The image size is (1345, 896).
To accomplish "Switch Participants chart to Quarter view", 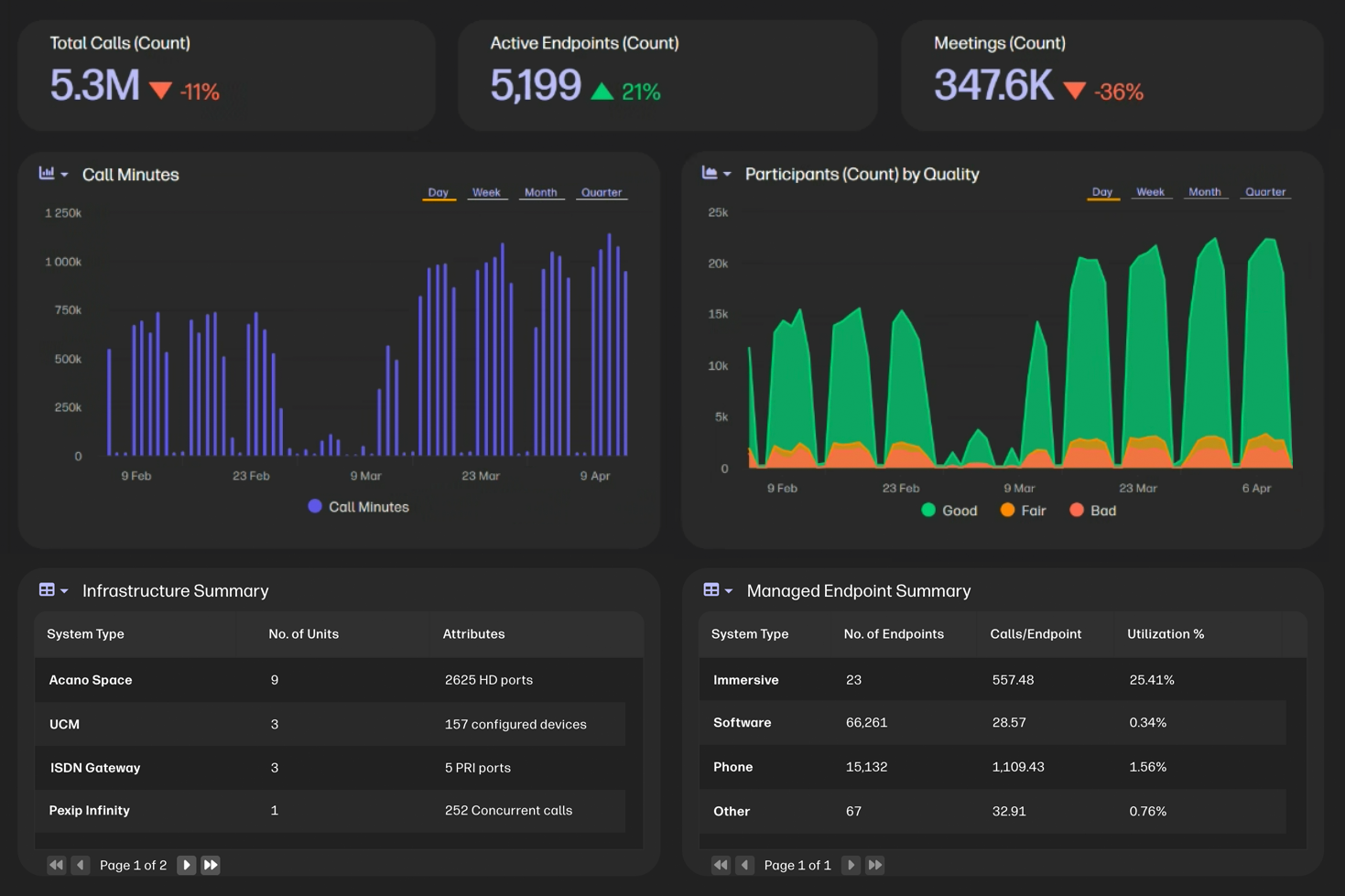I will pyautogui.click(x=1264, y=192).
